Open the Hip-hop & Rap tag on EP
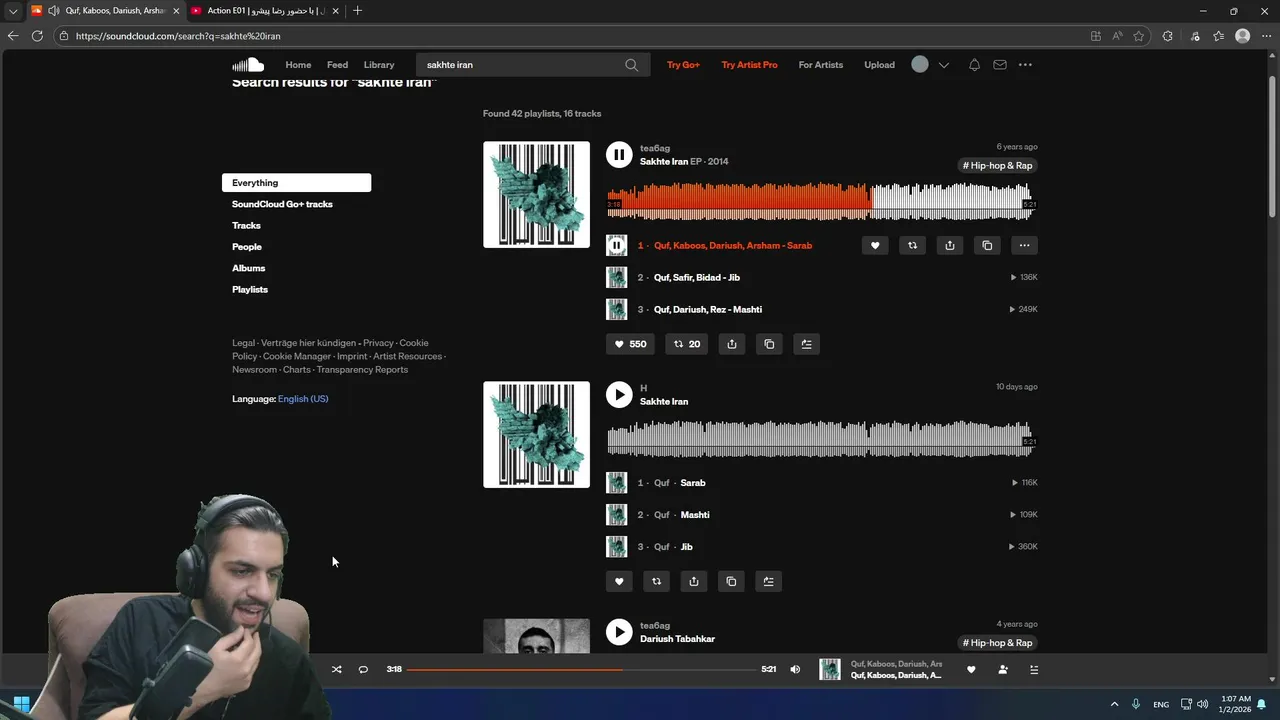The image size is (1280, 720). coord(998,166)
